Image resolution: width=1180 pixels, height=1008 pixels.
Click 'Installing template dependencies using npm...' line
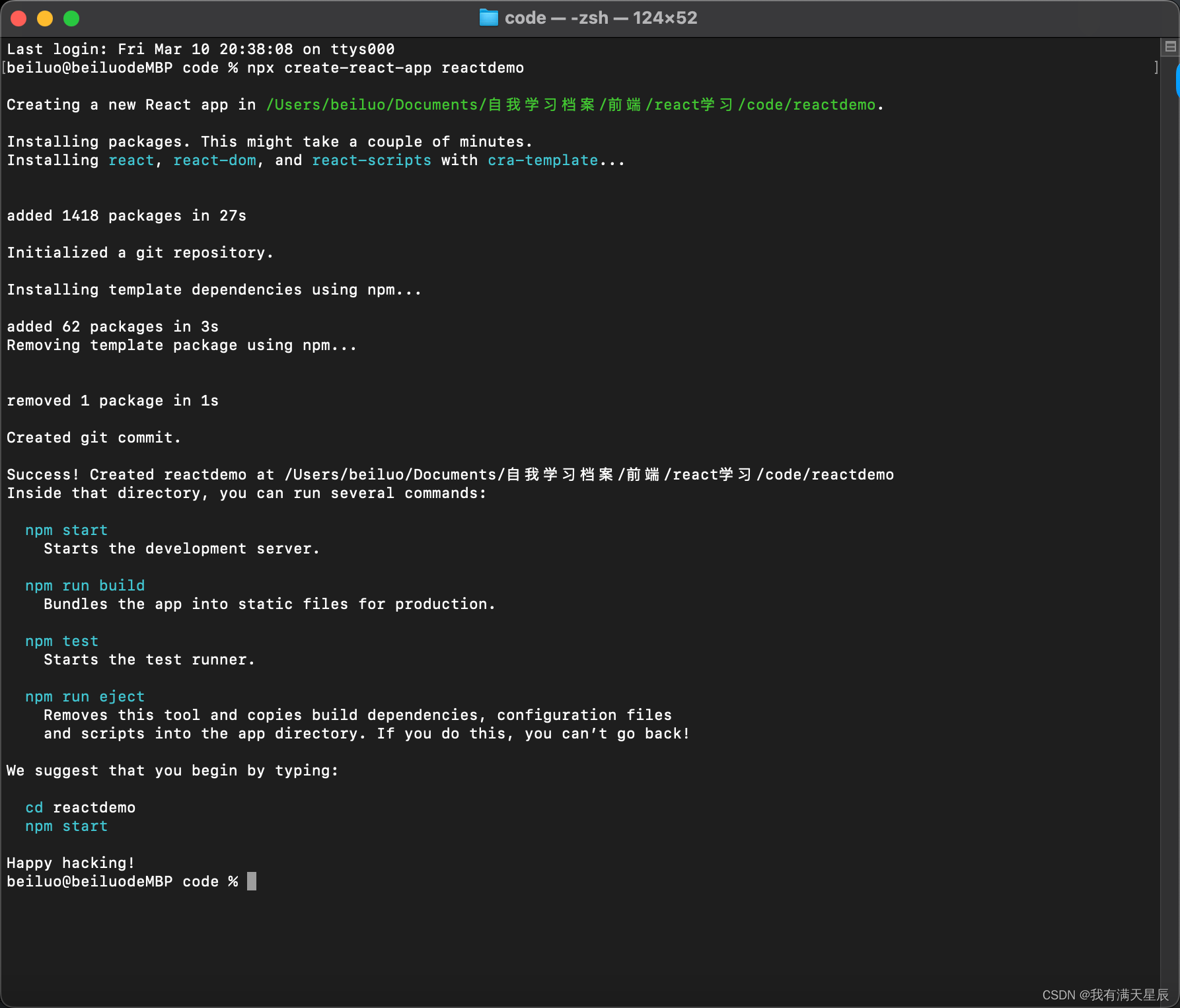(x=214, y=290)
